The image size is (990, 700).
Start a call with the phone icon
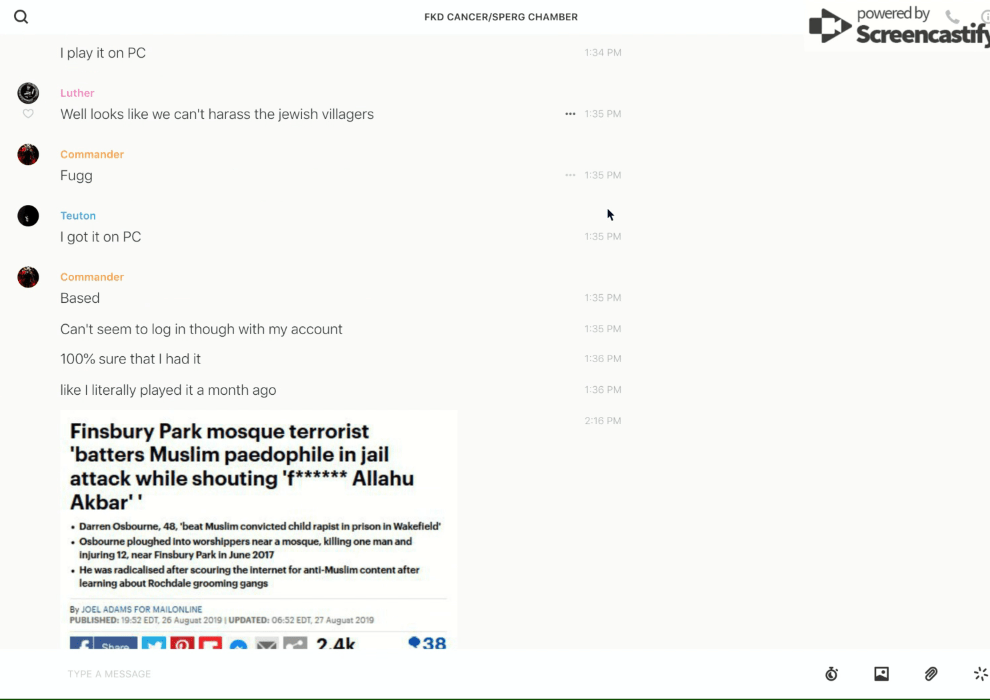pyautogui.click(x=952, y=17)
